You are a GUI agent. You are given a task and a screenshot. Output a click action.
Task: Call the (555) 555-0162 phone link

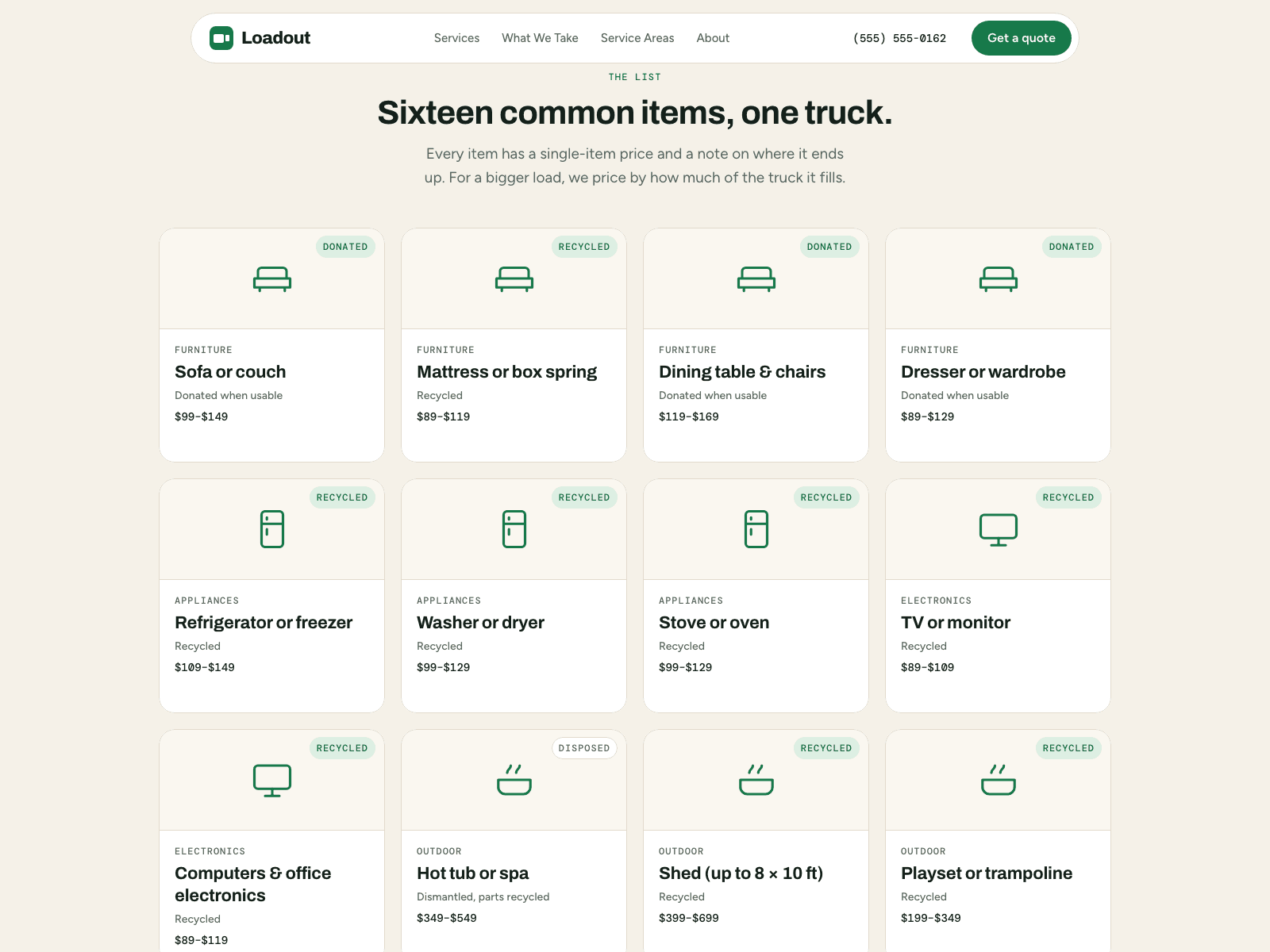click(899, 38)
